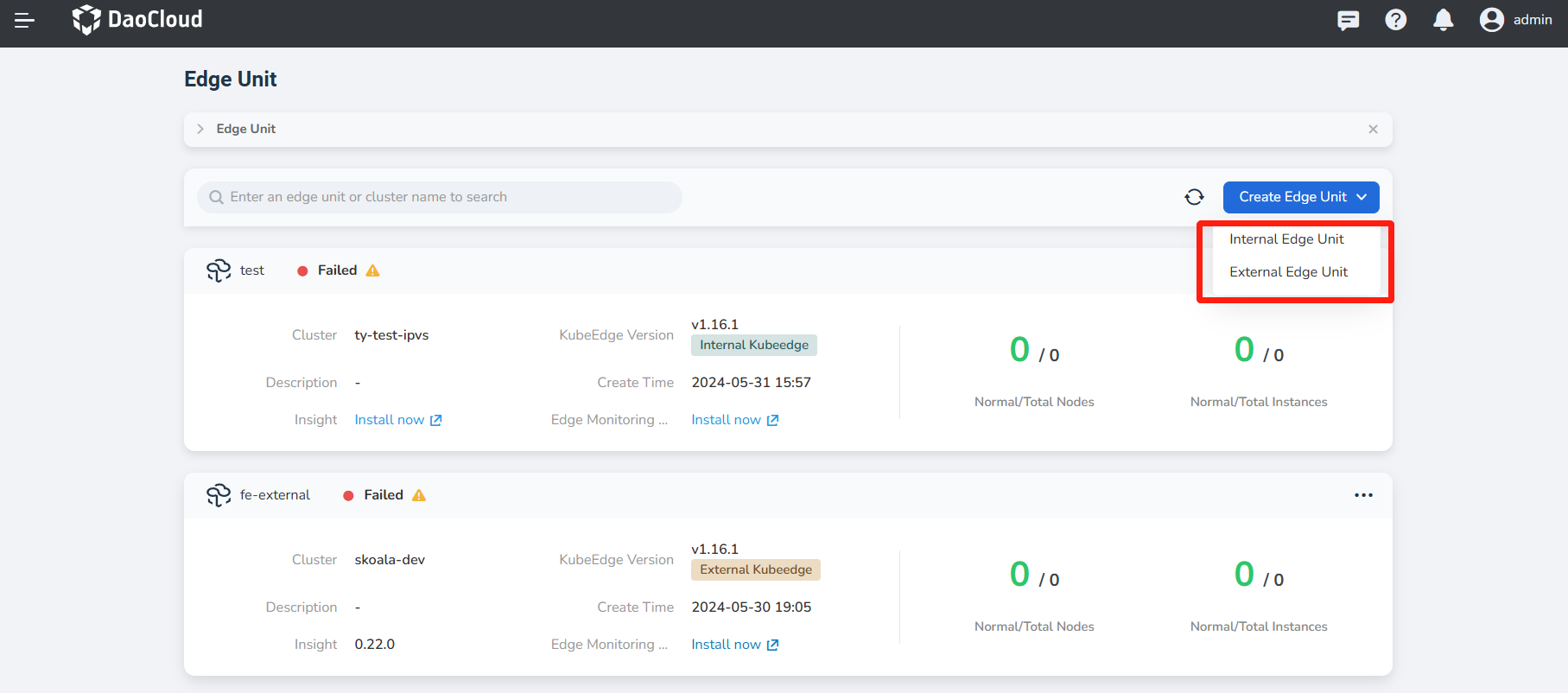Dismiss the Edge Unit banner
This screenshot has height=693, width=1568.
pyautogui.click(x=1373, y=129)
